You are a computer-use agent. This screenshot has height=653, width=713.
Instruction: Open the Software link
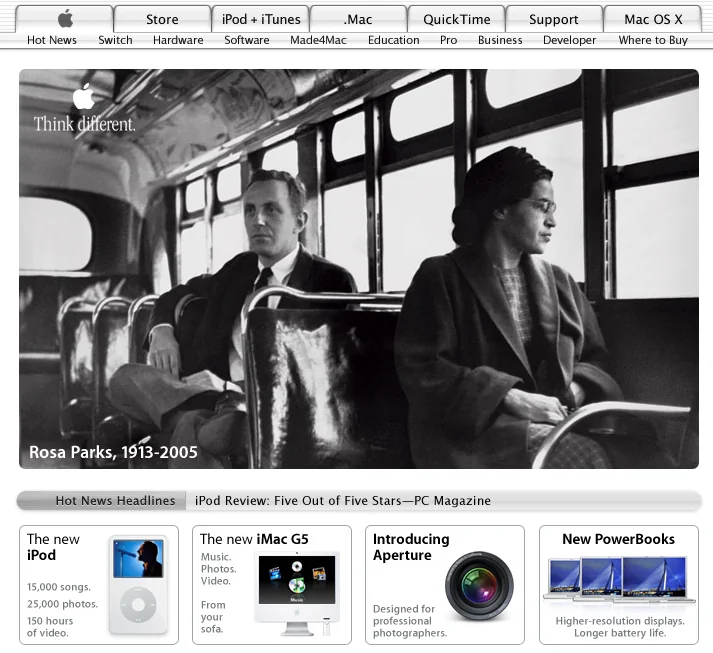coord(247,40)
